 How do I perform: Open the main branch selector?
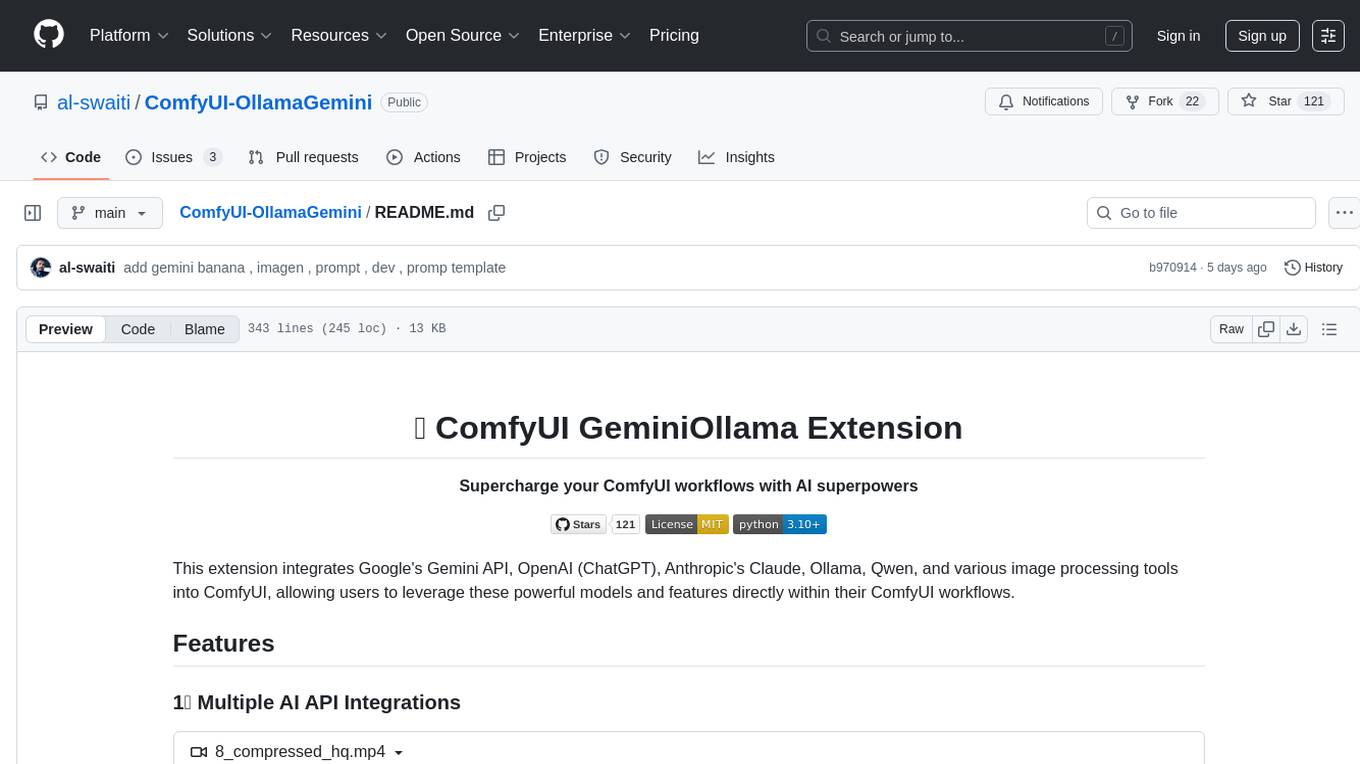[109, 213]
